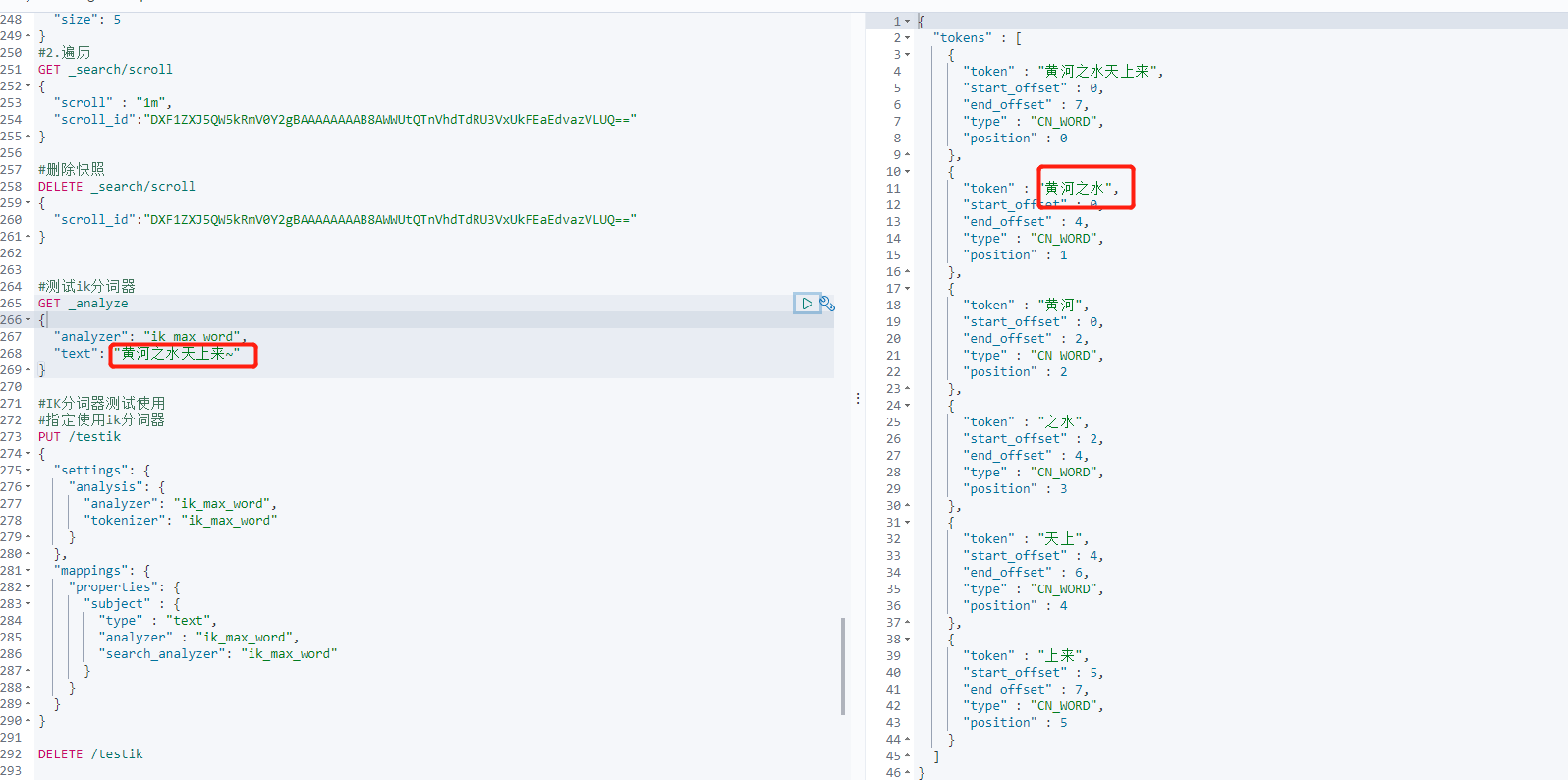Click the output token 之水
This screenshot has width=1568, height=780.
[1060, 422]
